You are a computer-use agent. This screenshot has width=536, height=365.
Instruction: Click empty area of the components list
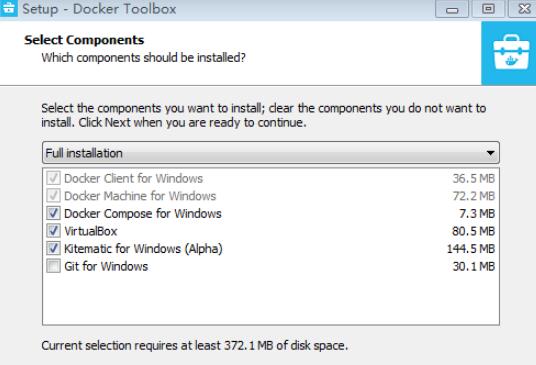271,299
